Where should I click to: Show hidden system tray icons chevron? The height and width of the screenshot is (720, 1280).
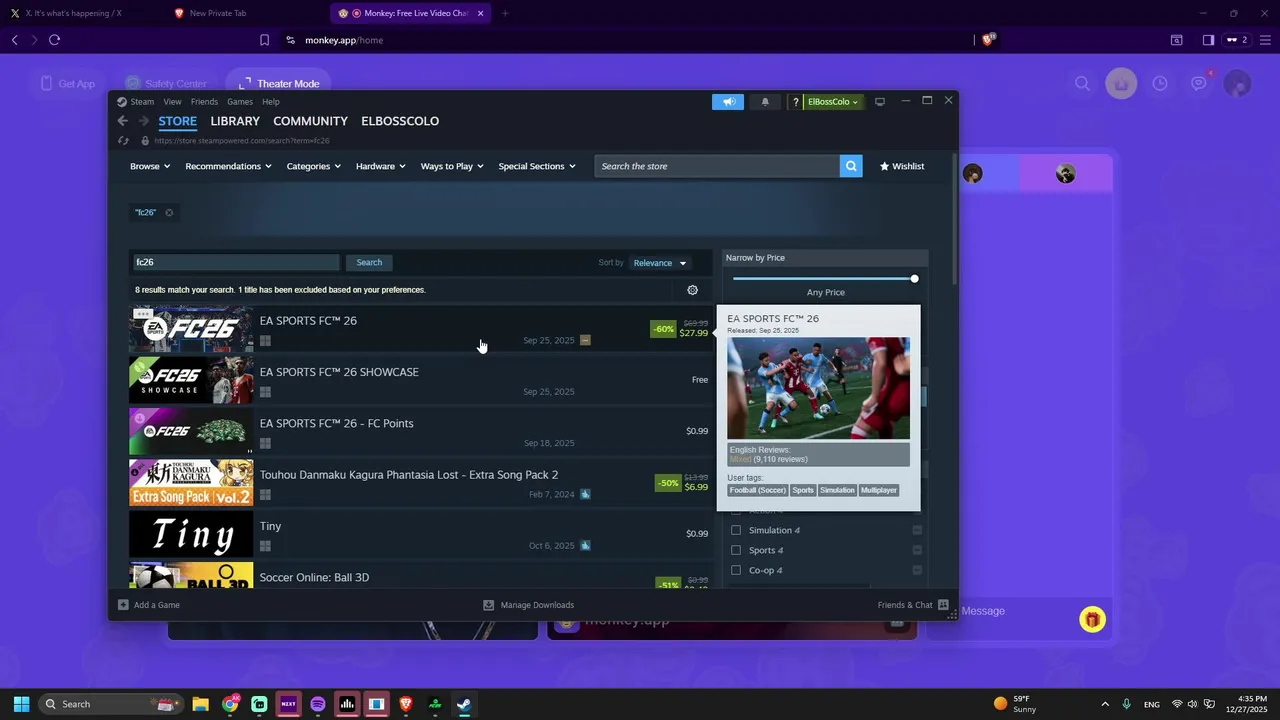click(x=1105, y=704)
